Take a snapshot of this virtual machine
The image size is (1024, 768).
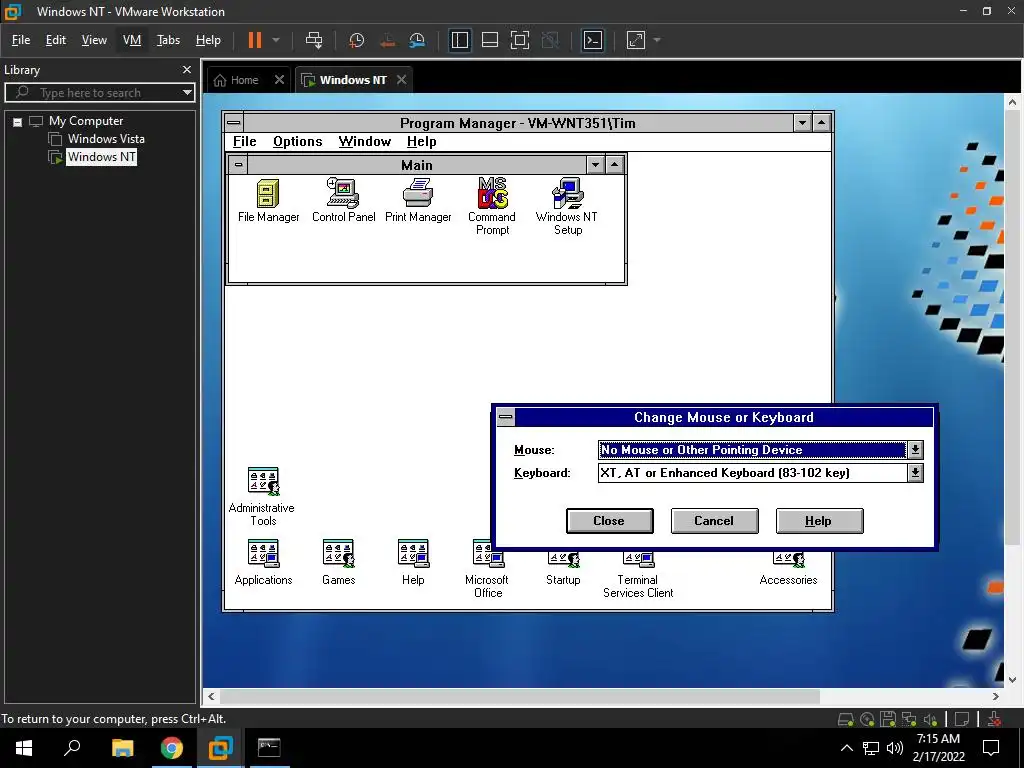tap(357, 40)
